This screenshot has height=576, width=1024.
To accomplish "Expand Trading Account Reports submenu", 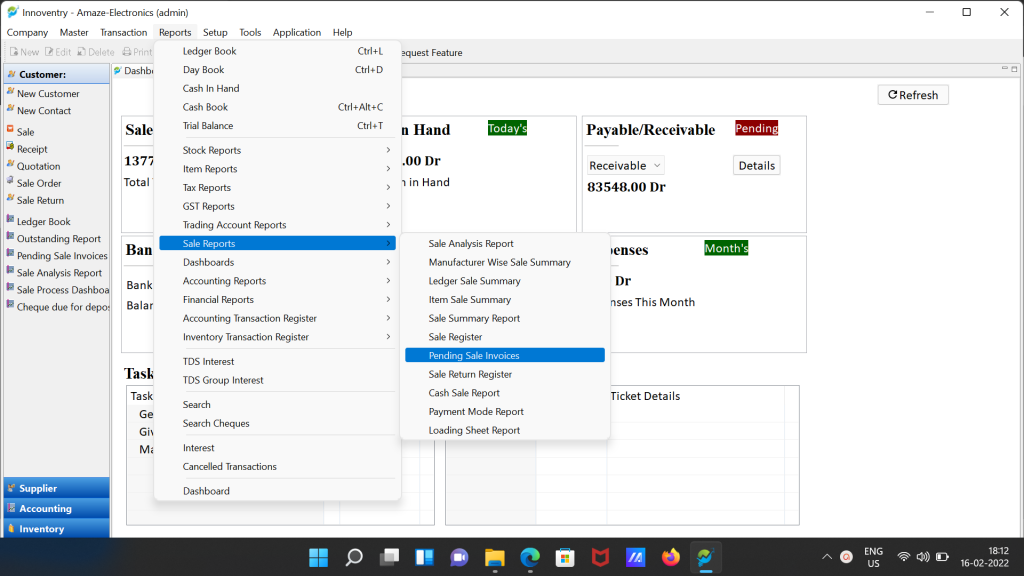I will click(x=278, y=225).
